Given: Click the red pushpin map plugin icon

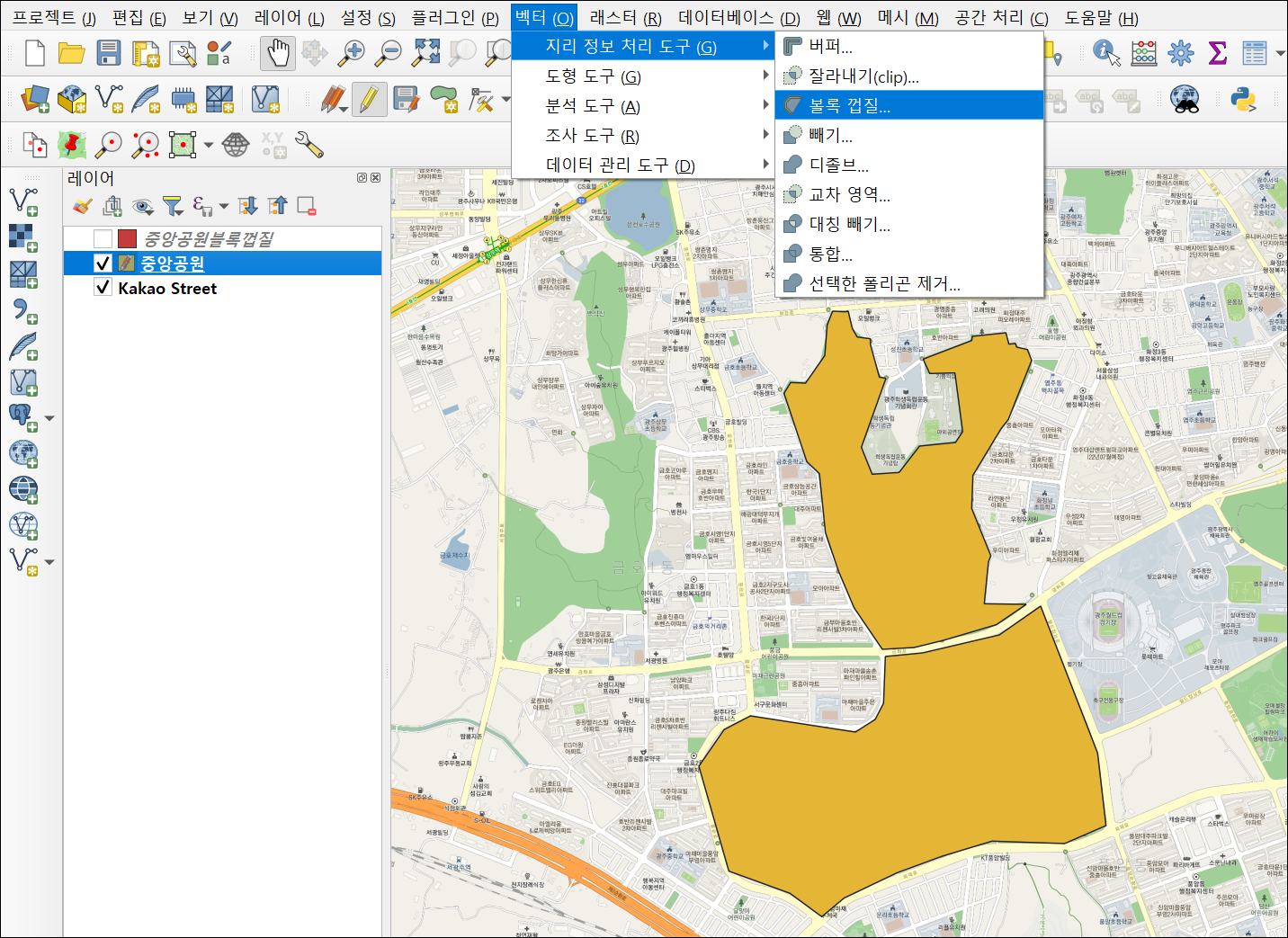Looking at the screenshot, I should click(x=72, y=144).
